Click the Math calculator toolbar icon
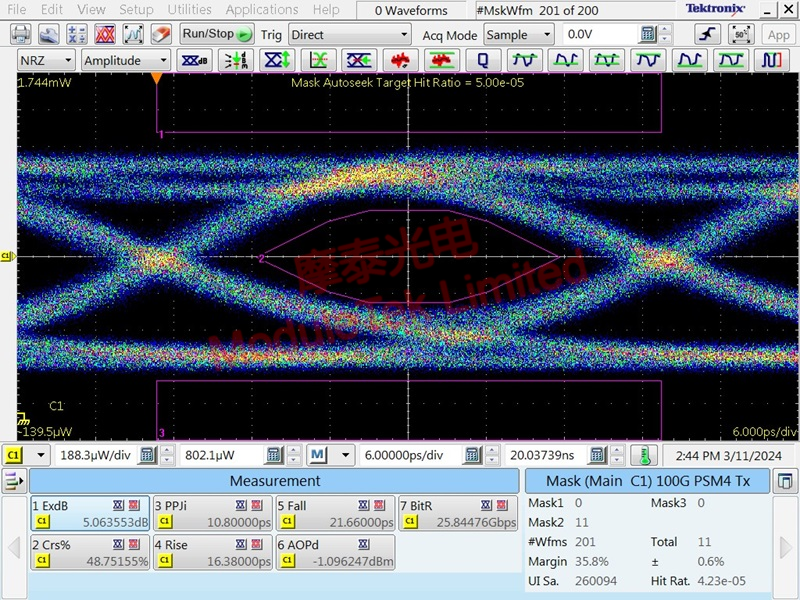The width and height of the screenshot is (800, 600). [x=76, y=35]
